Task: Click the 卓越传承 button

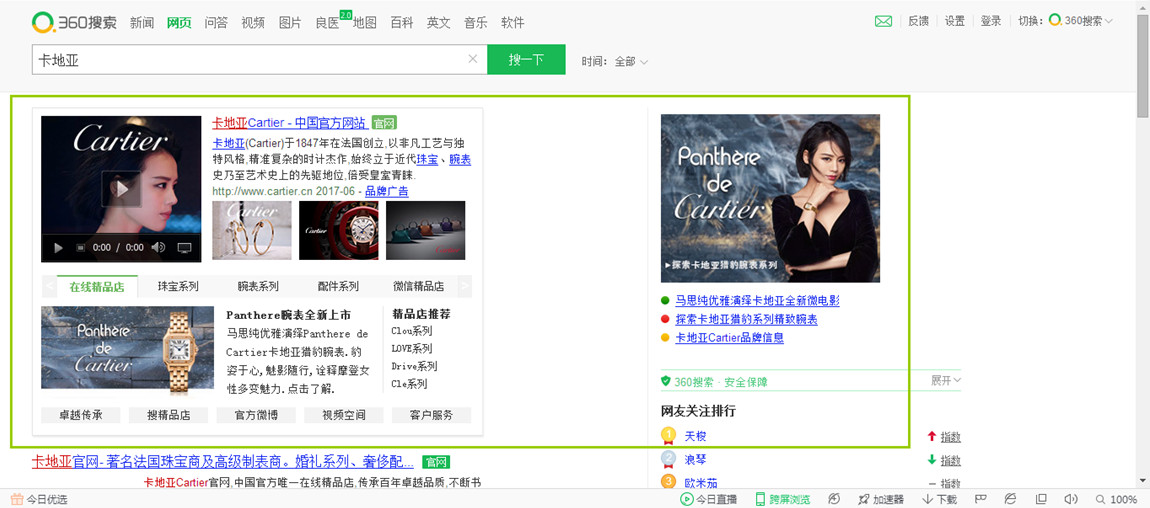Action: click(x=81, y=415)
